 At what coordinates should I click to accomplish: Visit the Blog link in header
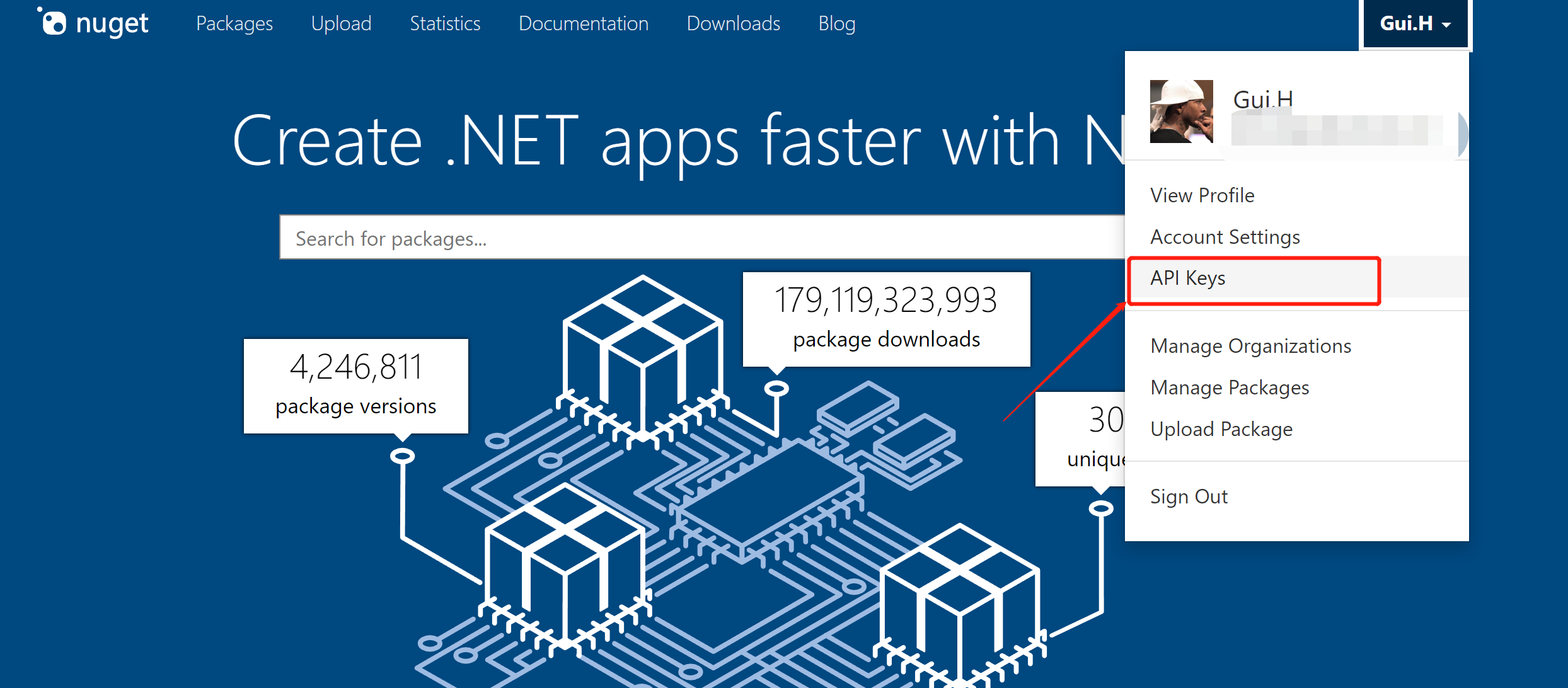[837, 24]
